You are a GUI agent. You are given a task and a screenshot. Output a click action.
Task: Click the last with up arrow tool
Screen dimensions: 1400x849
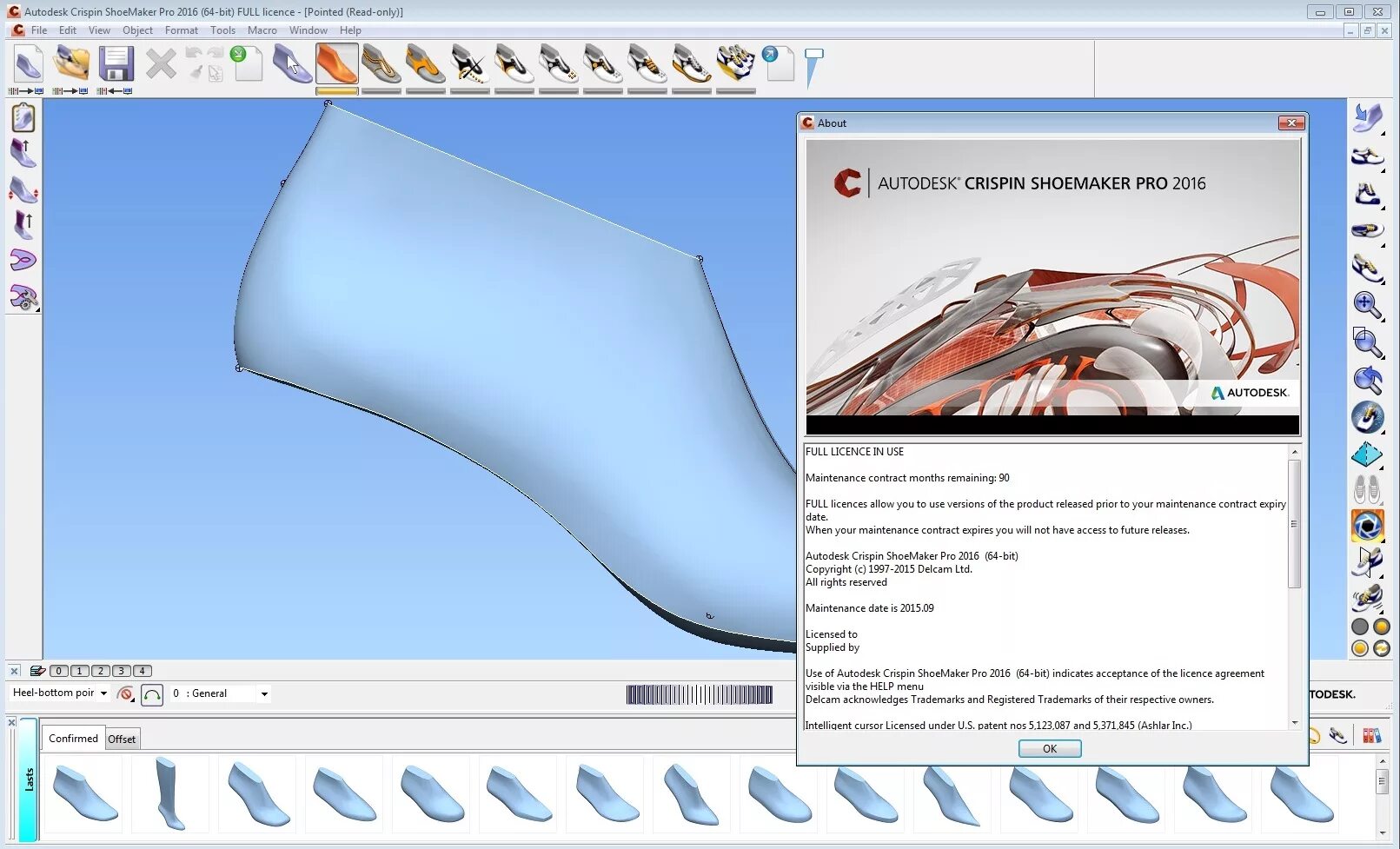point(23,153)
